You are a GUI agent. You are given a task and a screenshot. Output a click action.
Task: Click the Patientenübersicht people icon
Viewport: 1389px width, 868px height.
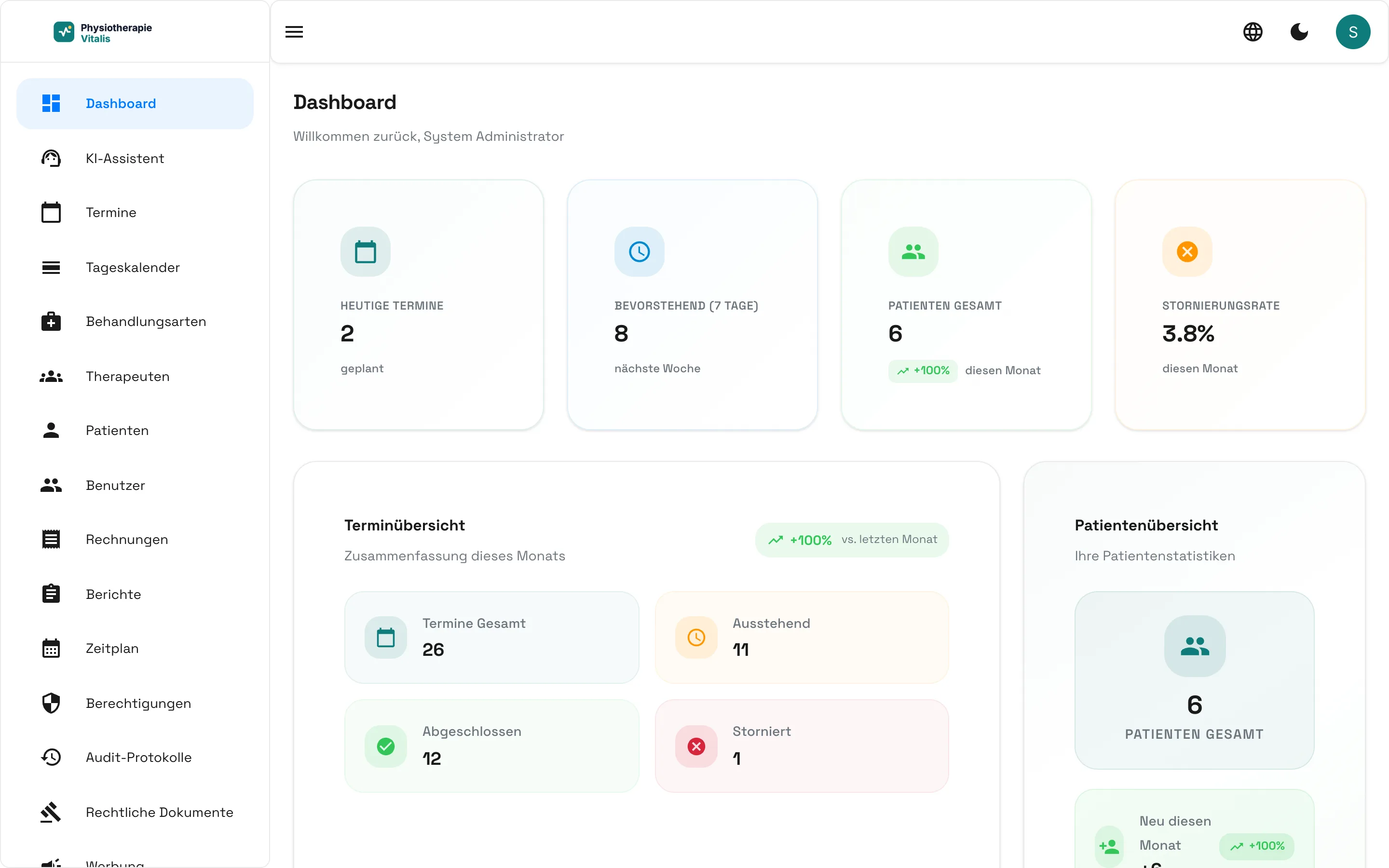pos(1195,646)
